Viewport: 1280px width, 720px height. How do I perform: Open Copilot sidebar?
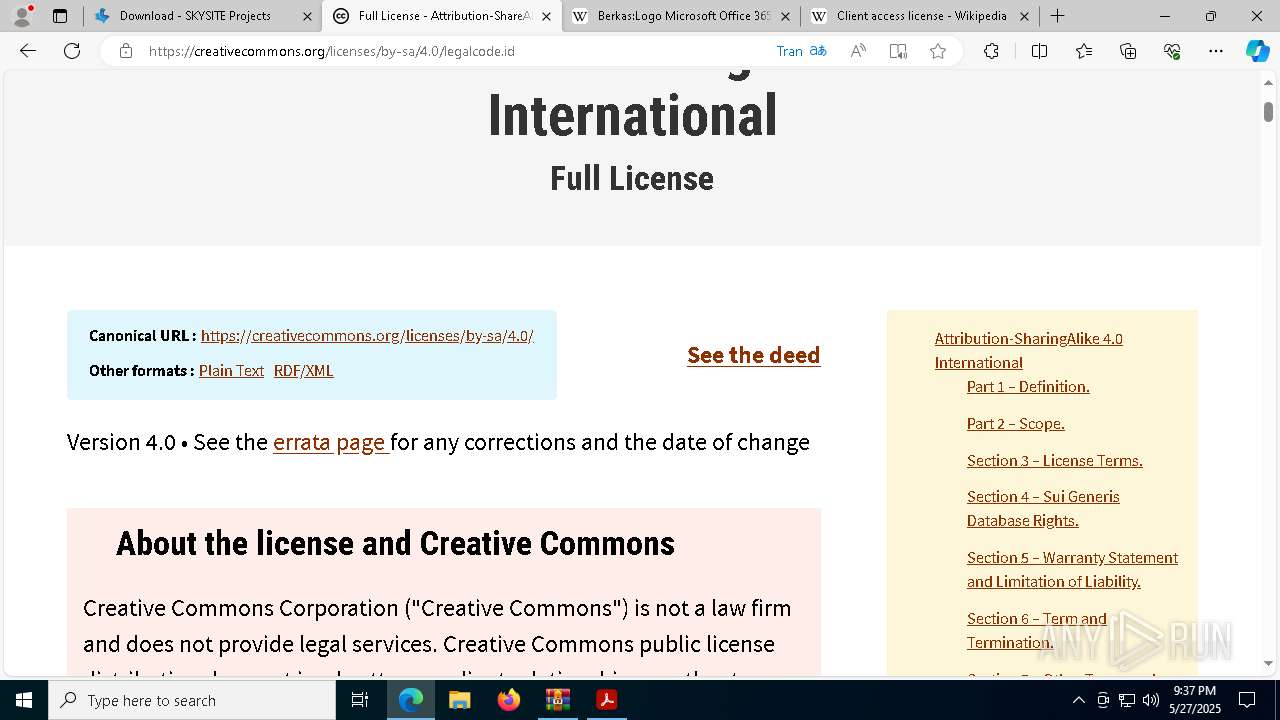pyautogui.click(x=1257, y=51)
